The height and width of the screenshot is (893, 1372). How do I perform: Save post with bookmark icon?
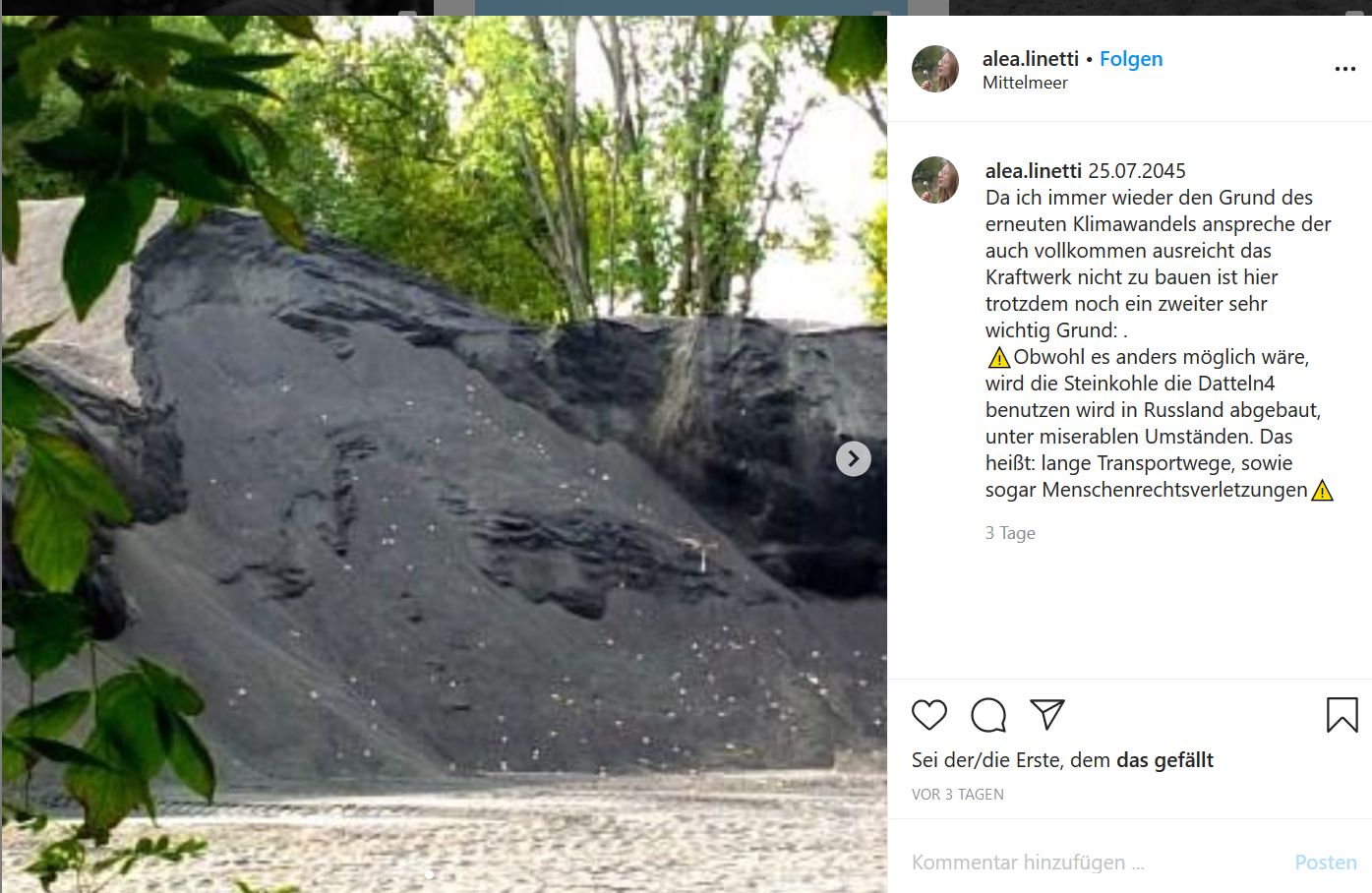click(x=1342, y=715)
